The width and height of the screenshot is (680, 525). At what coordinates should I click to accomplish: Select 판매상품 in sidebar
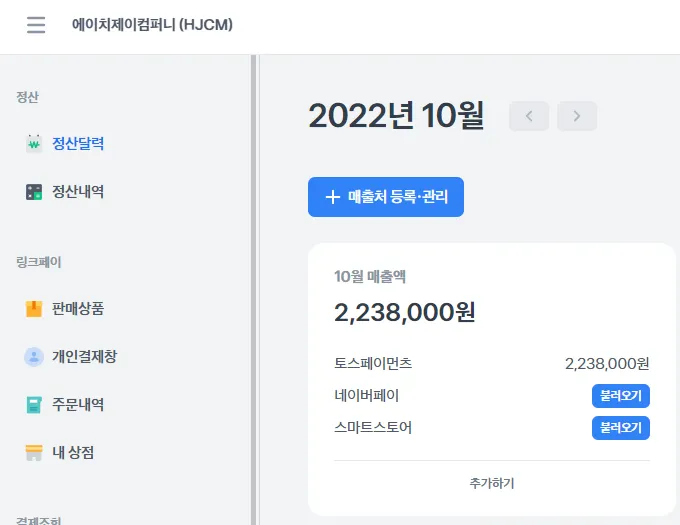(x=78, y=309)
